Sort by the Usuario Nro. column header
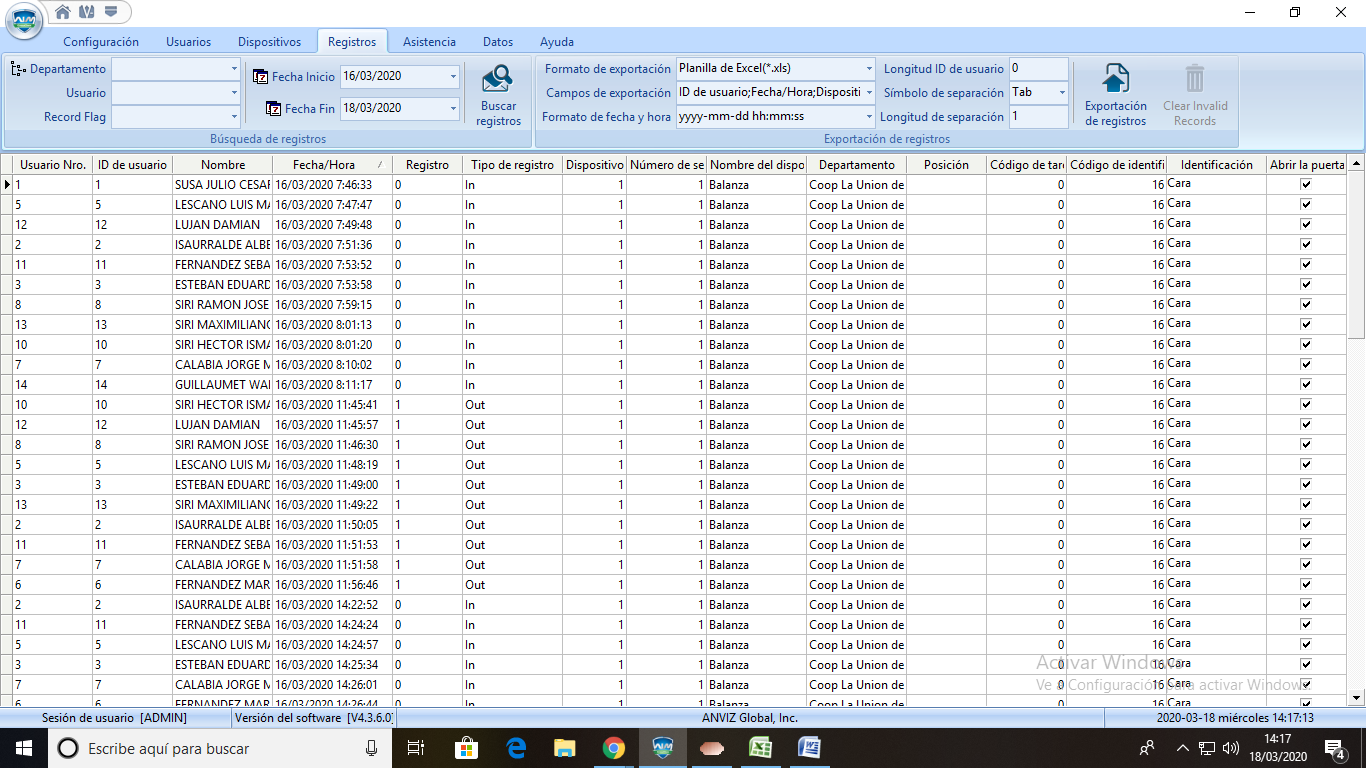The height and width of the screenshot is (768, 1366). point(53,165)
